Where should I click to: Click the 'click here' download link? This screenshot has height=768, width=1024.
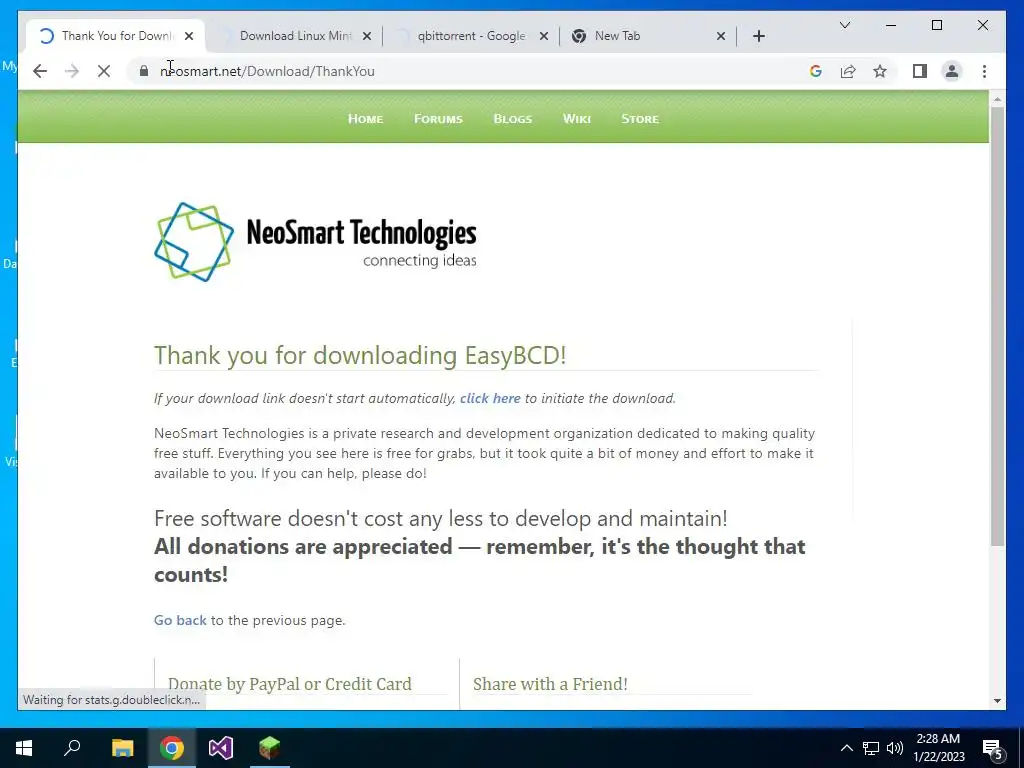tap(490, 398)
